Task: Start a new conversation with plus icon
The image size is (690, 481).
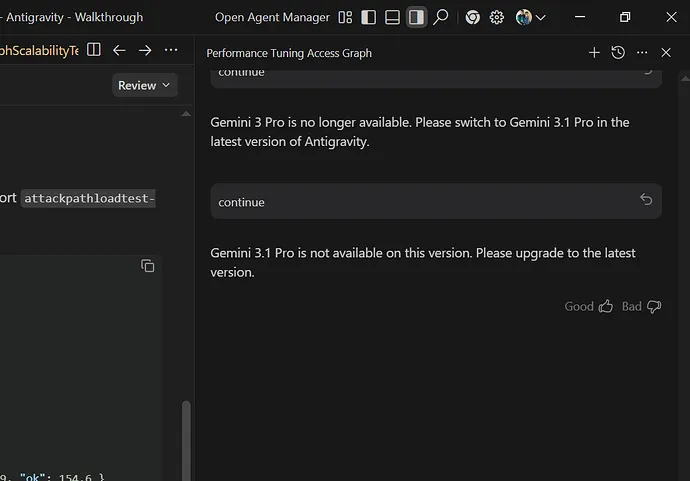Action: (594, 53)
